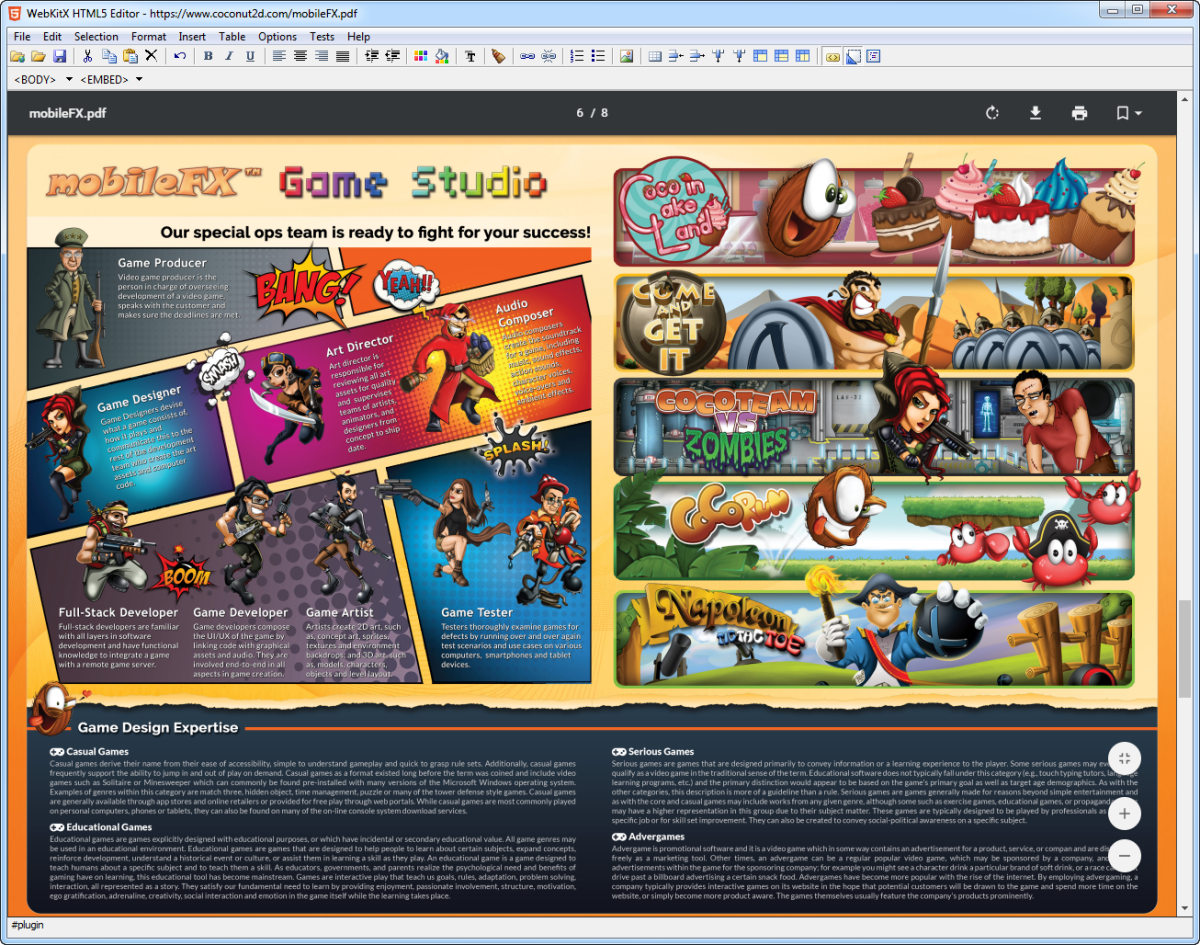1200x945 pixels.
Task: Click the open-folder icon beside the Save icon
Action: coord(38,56)
